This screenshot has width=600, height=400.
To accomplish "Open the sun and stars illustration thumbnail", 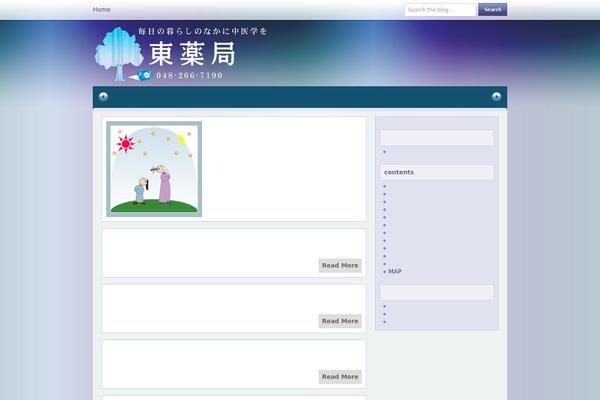I will click(x=154, y=169).
